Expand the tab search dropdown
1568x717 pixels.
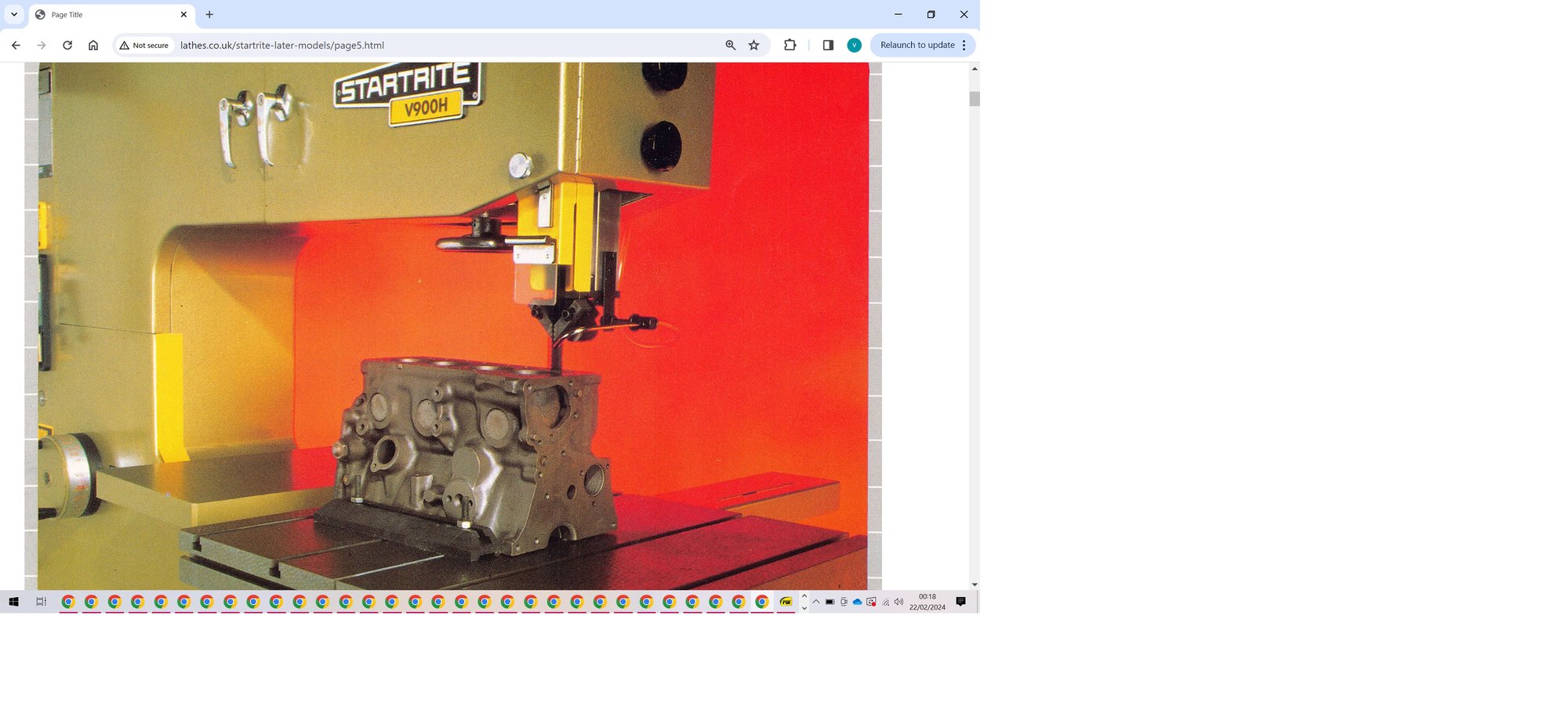pos(14,14)
